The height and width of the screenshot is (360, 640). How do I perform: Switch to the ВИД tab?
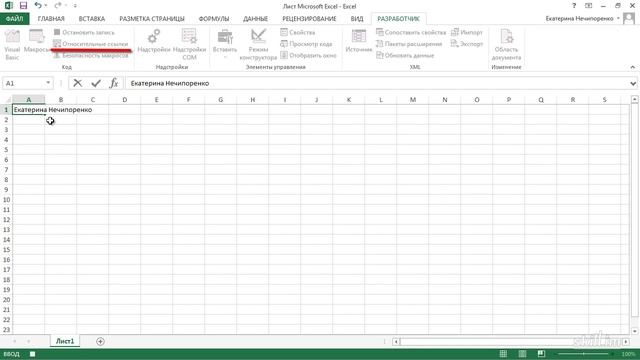(357, 19)
